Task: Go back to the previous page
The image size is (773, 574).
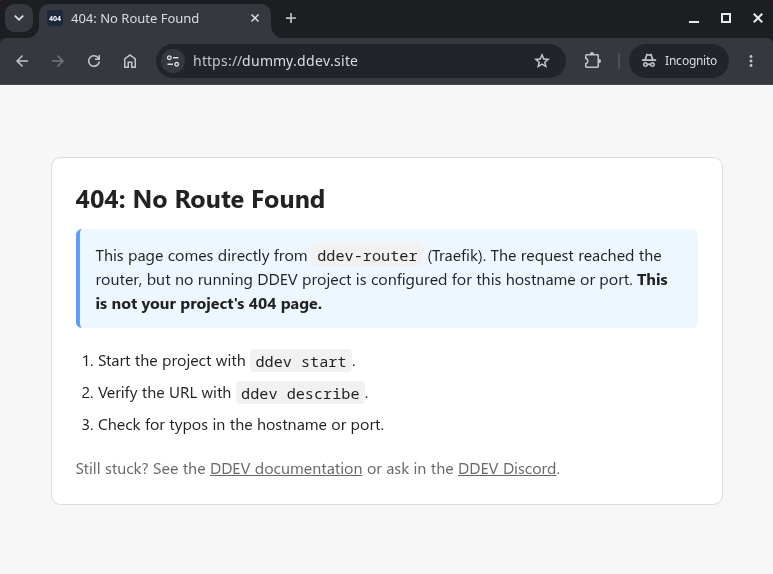Action: tap(22, 61)
